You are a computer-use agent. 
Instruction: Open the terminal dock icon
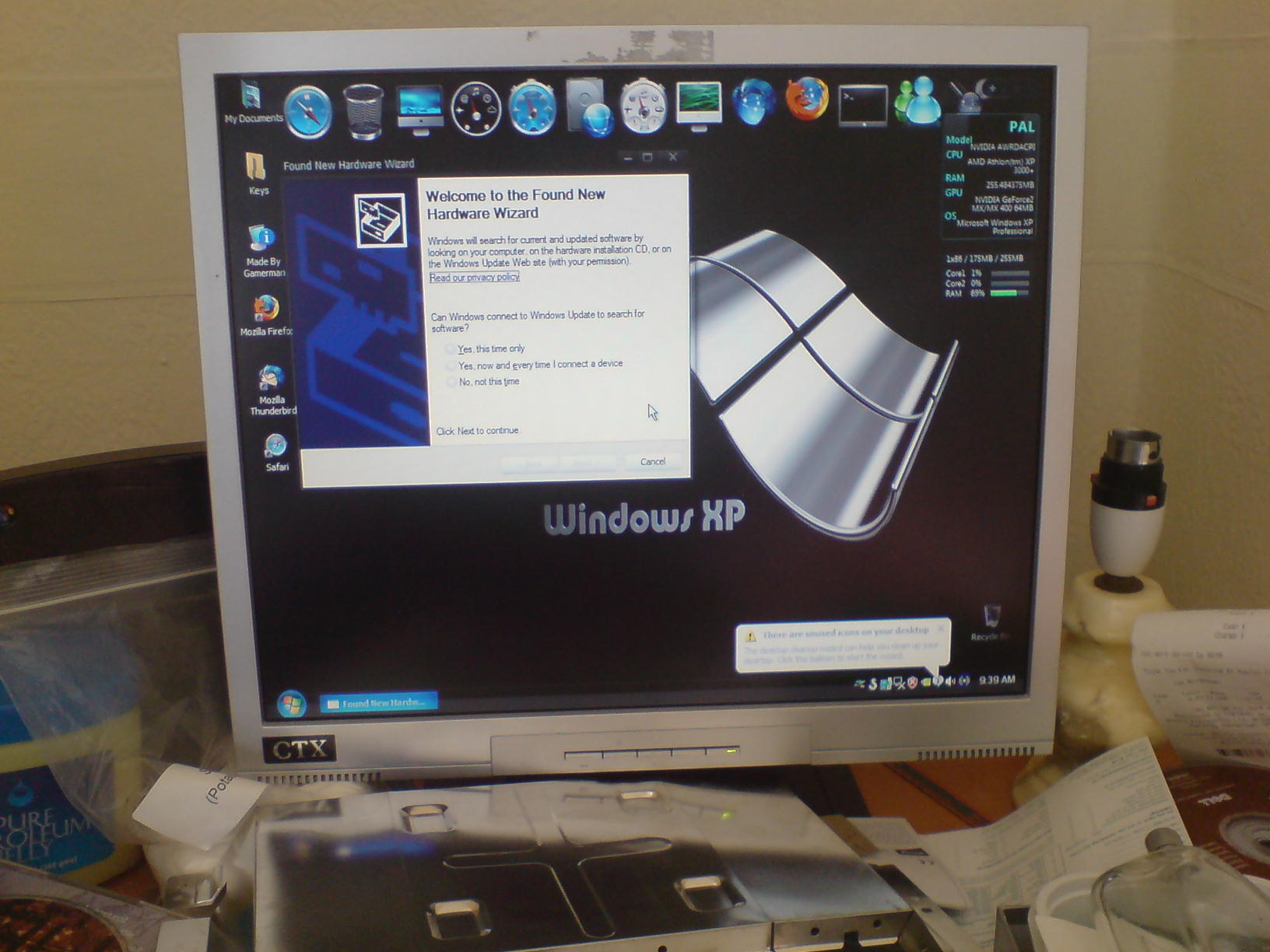862,105
